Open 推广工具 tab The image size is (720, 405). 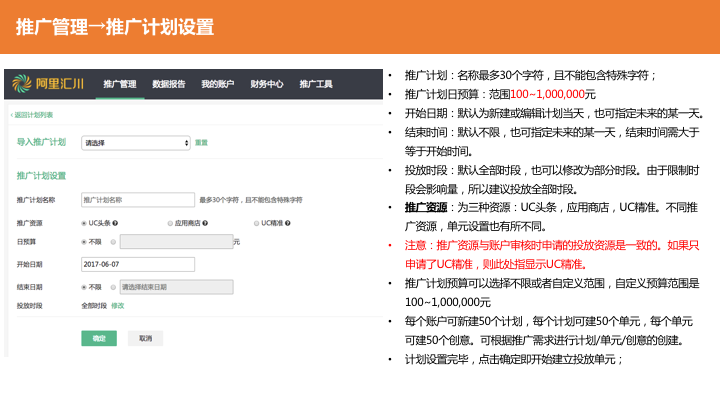(x=316, y=84)
